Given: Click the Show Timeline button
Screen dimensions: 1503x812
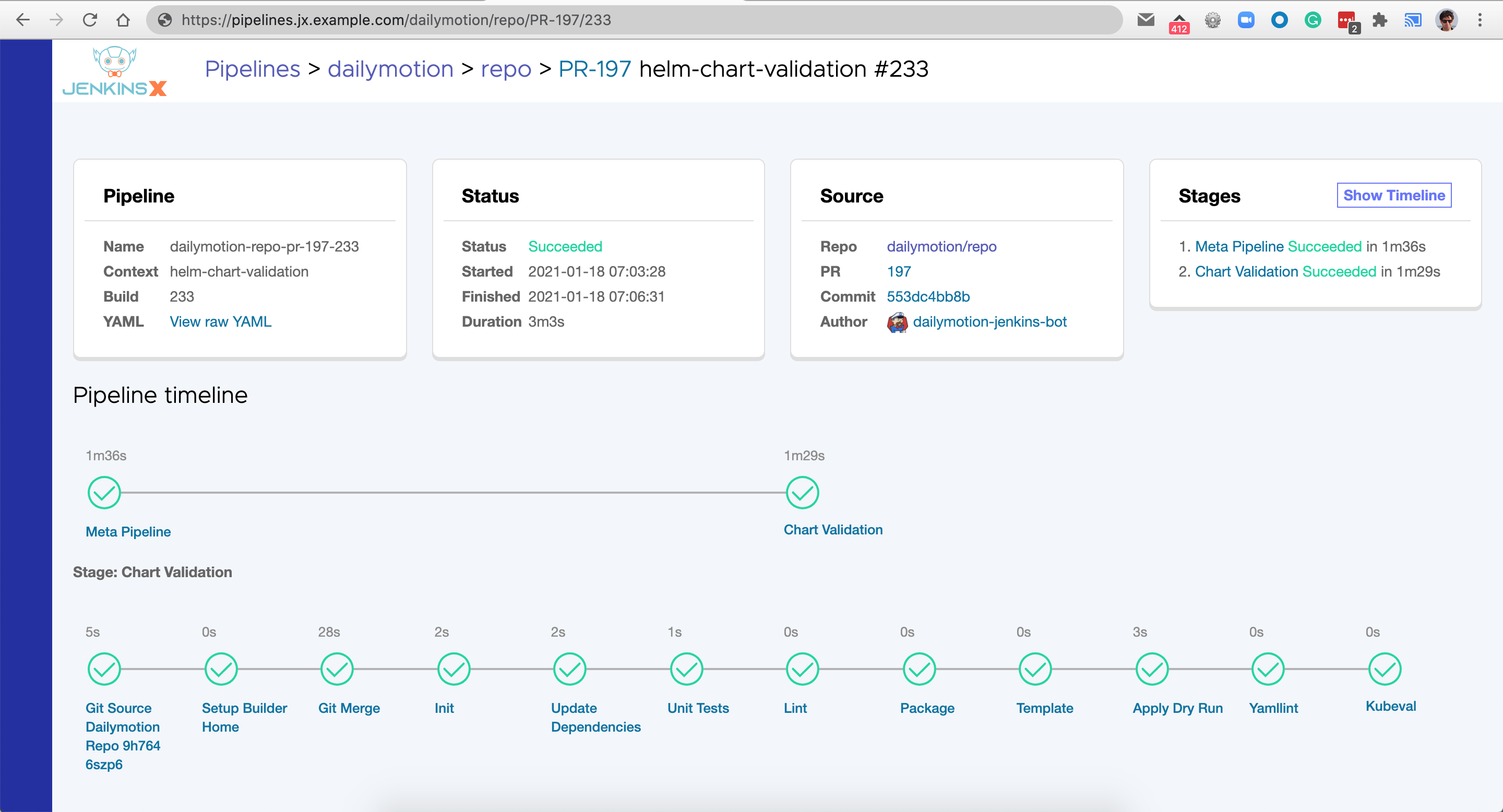Looking at the screenshot, I should [1393, 195].
